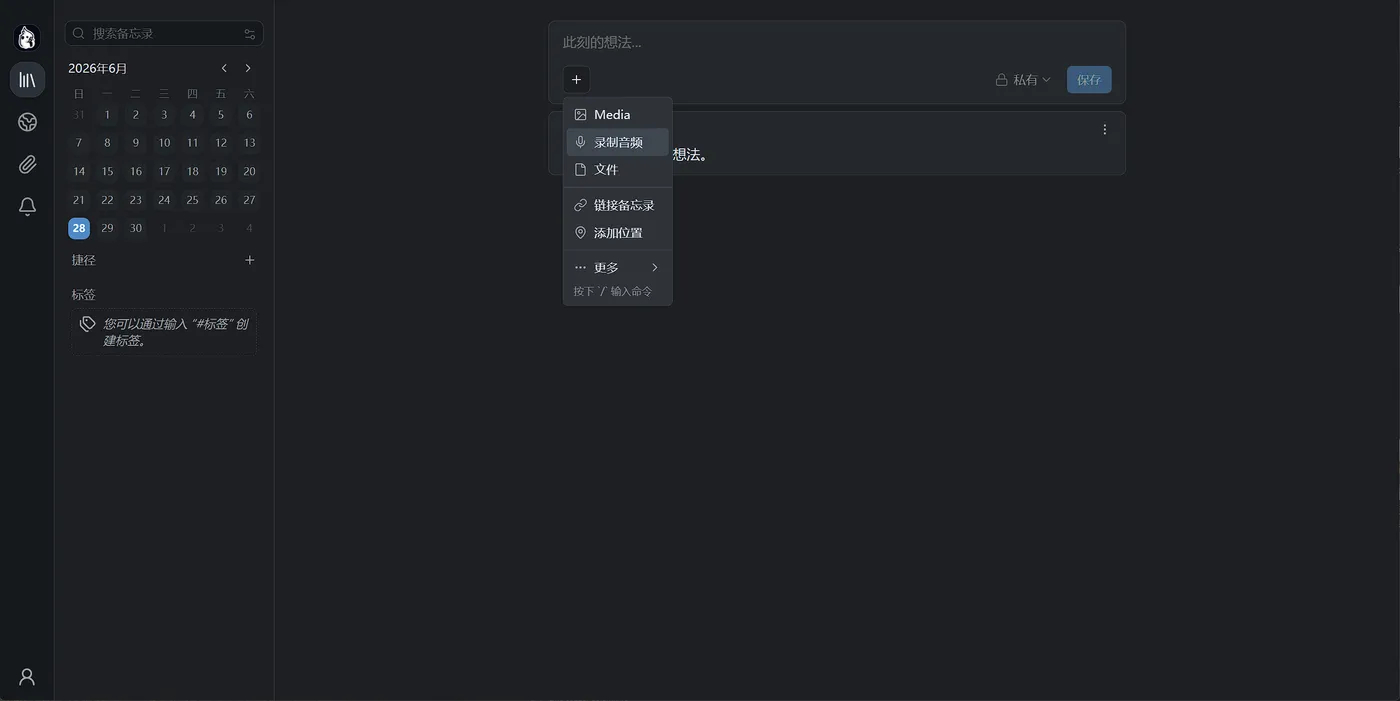Click the 保存 save button
This screenshot has height=701, width=1400.
point(1089,80)
